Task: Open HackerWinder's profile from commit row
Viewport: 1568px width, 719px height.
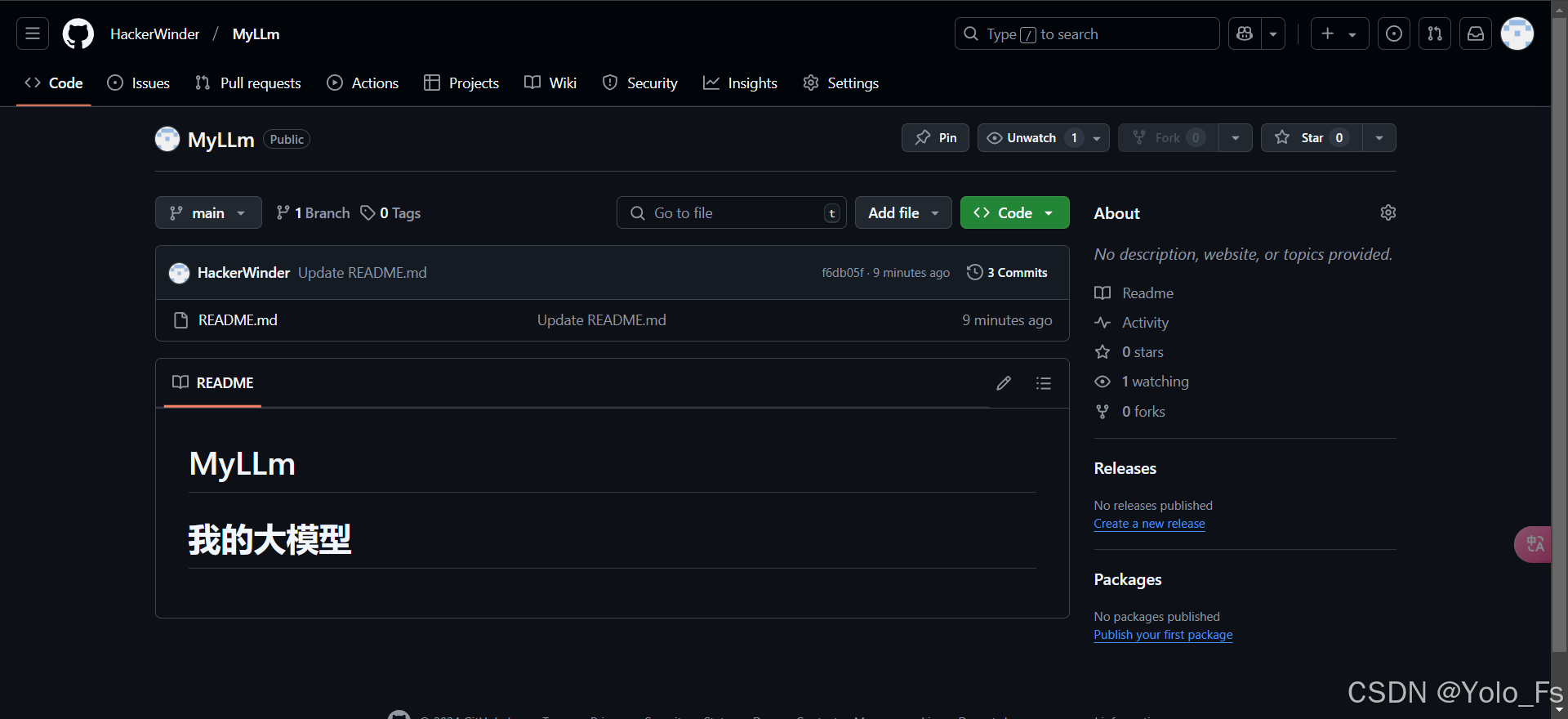Action: [243, 272]
